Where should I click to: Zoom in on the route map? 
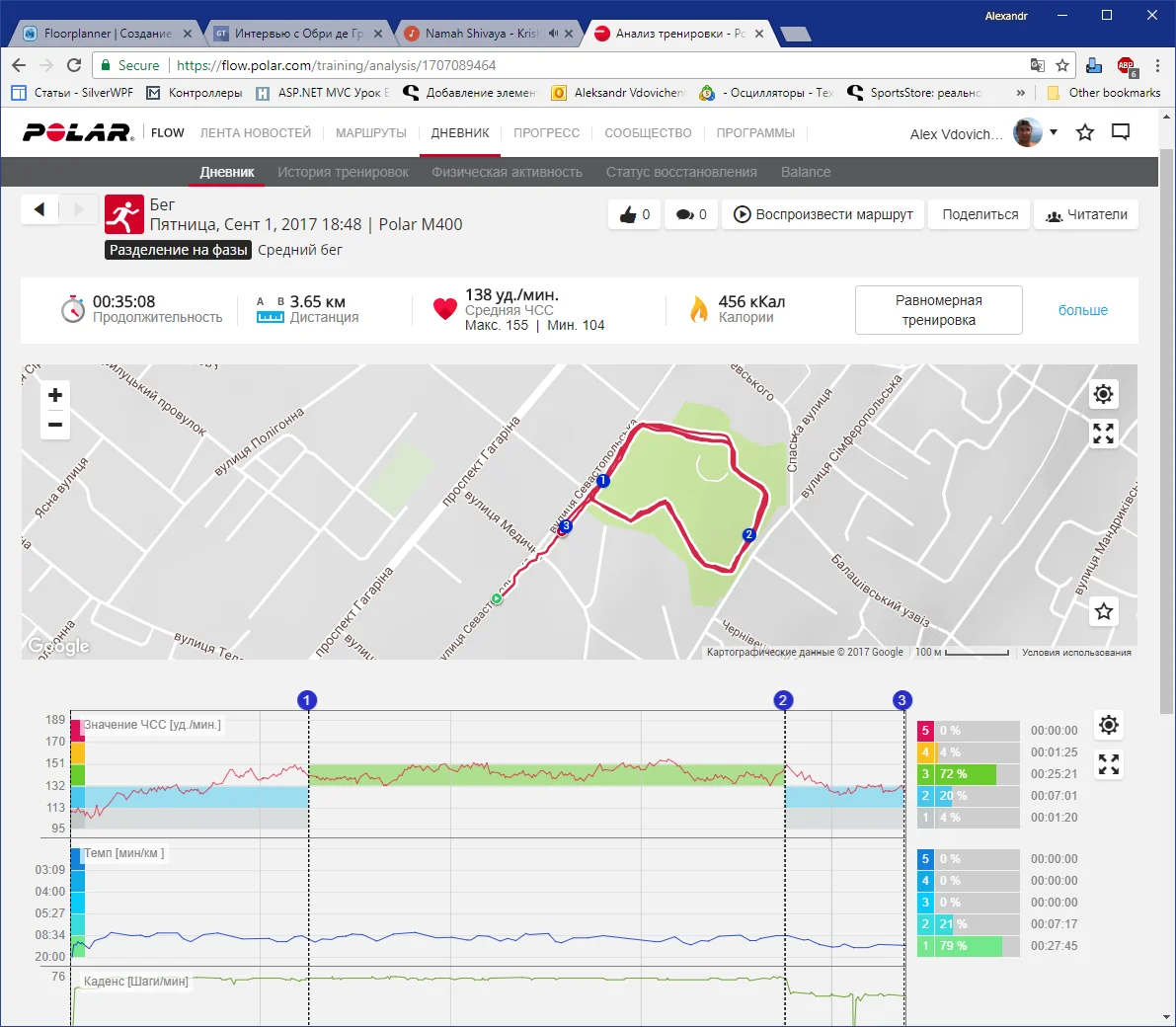[x=55, y=396]
